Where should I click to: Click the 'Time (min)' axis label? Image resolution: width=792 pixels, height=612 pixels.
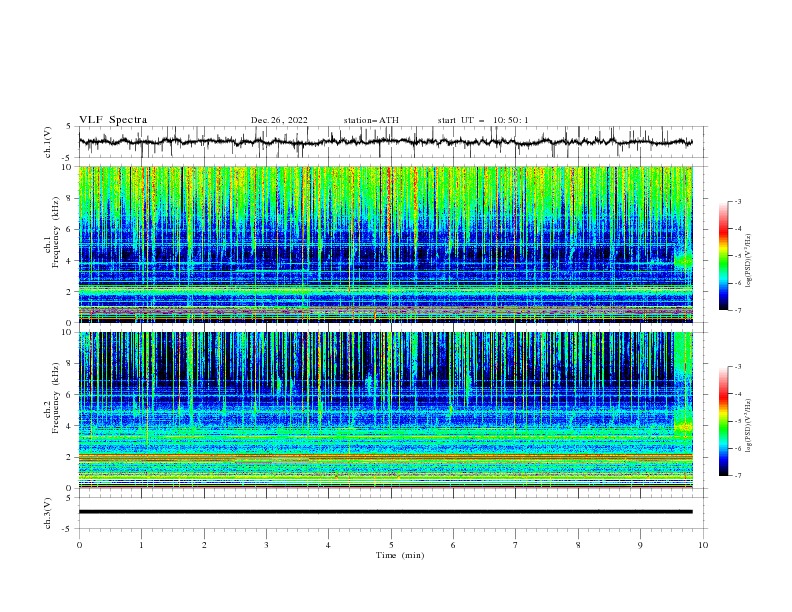(x=400, y=555)
